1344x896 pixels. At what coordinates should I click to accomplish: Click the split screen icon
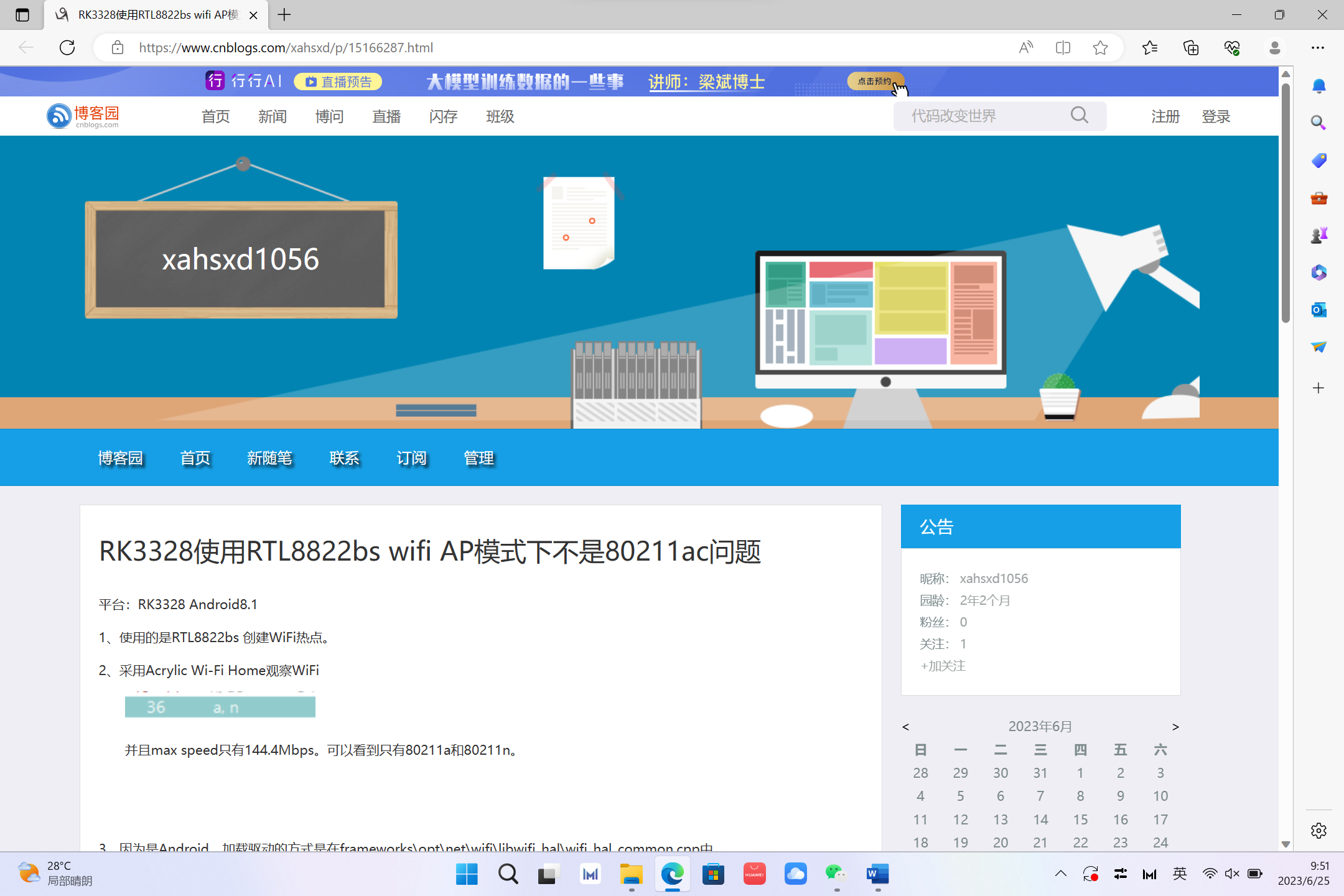1063,47
